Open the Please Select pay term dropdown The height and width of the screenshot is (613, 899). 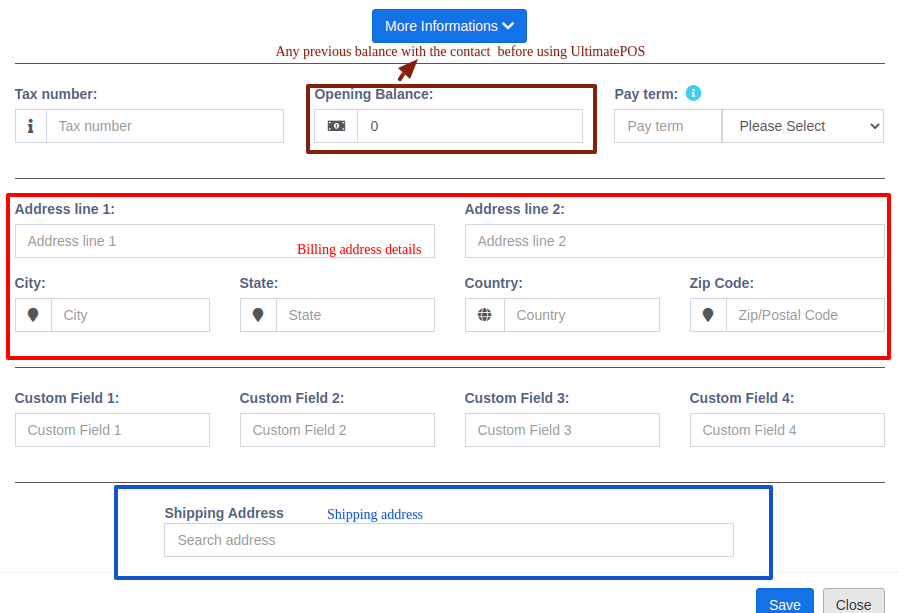[801, 126]
